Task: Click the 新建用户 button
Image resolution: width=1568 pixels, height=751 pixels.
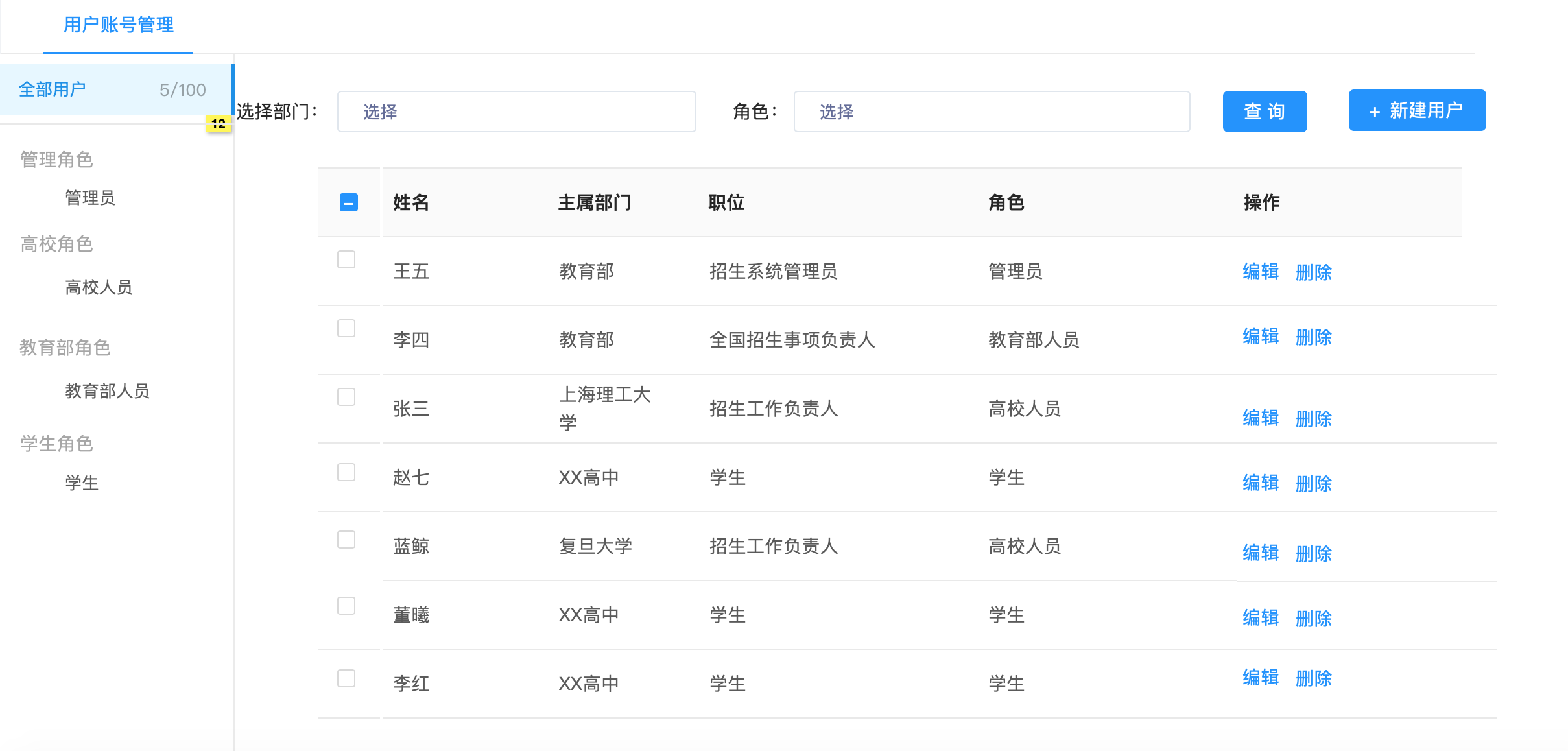Action: click(1416, 111)
